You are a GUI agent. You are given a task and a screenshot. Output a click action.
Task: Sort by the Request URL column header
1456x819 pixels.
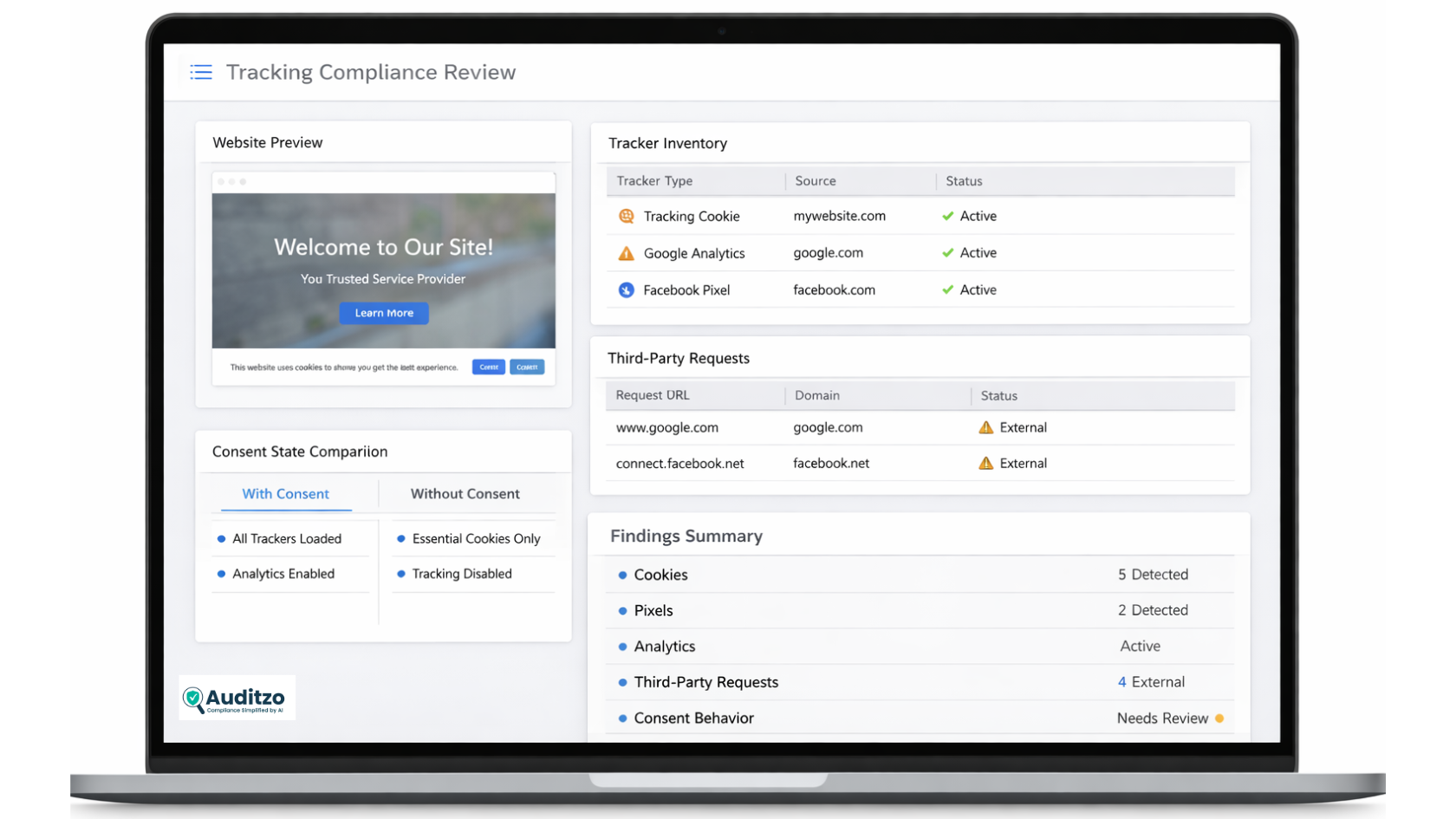coord(652,395)
